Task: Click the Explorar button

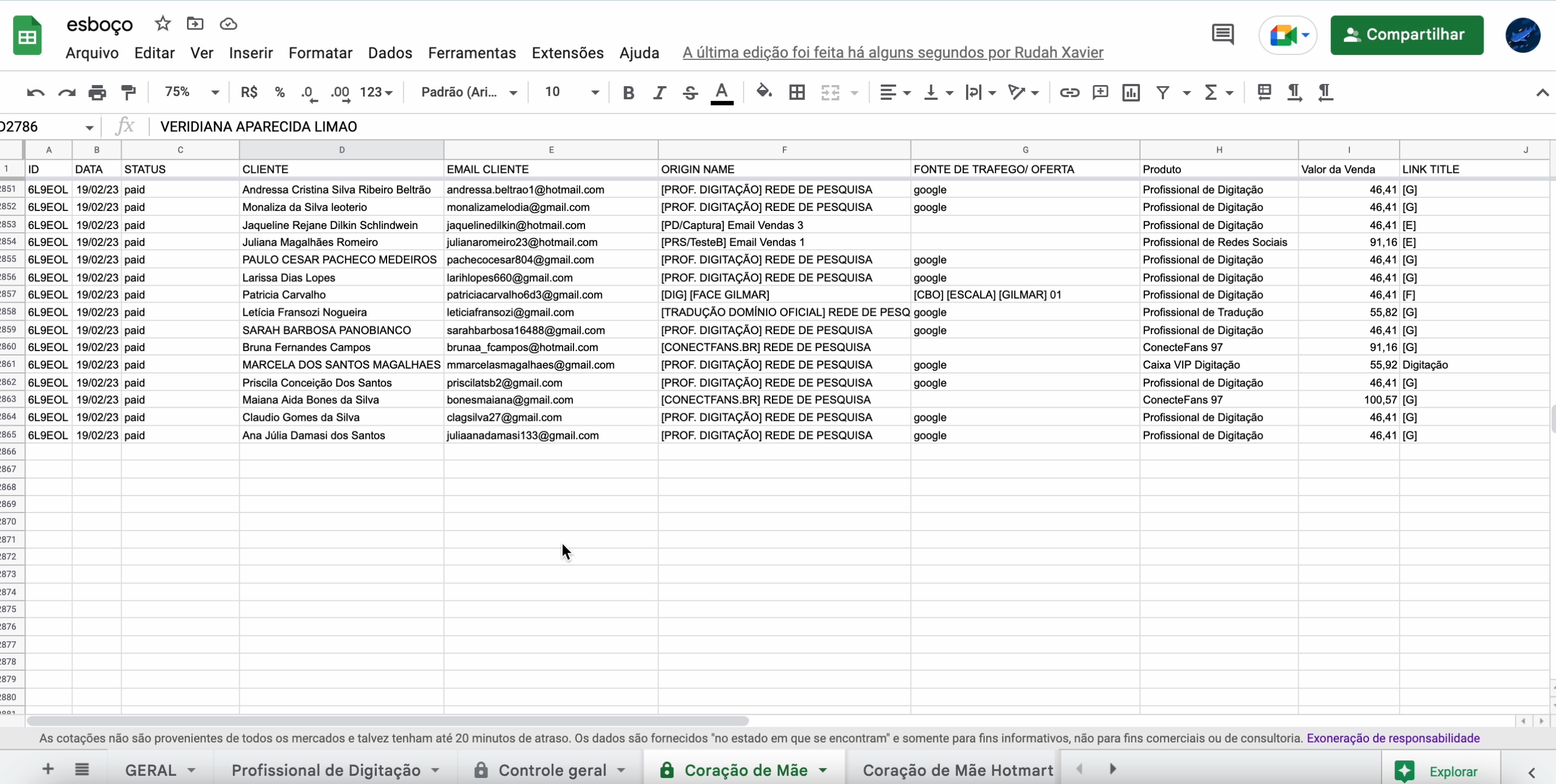Action: [1439, 771]
